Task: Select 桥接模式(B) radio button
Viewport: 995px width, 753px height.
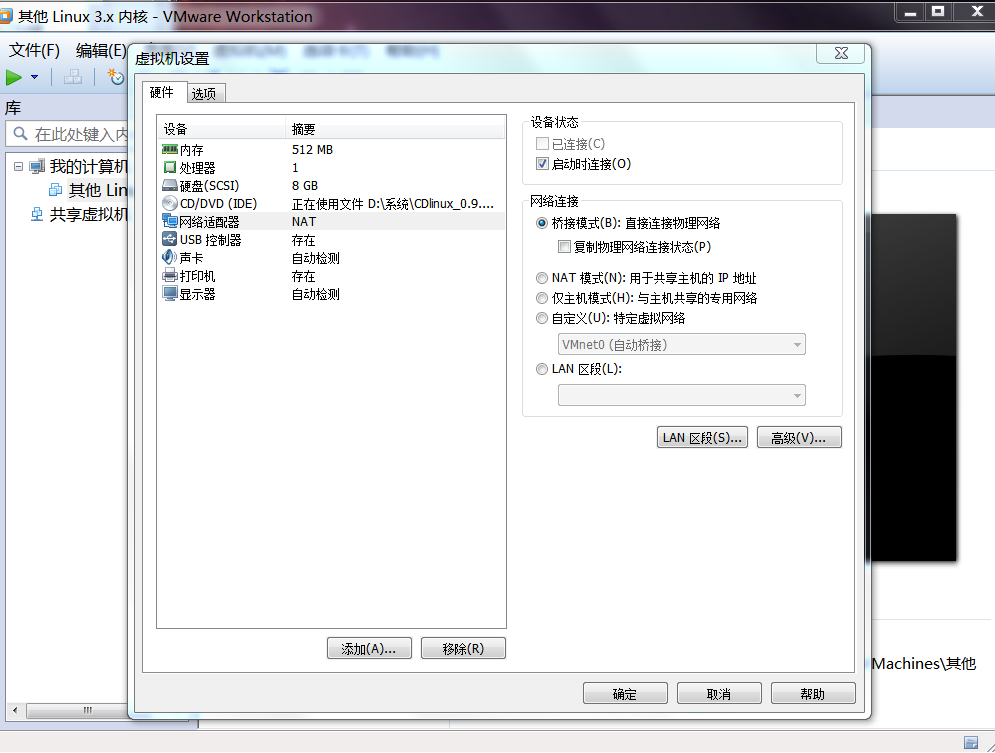Action: 541,223
